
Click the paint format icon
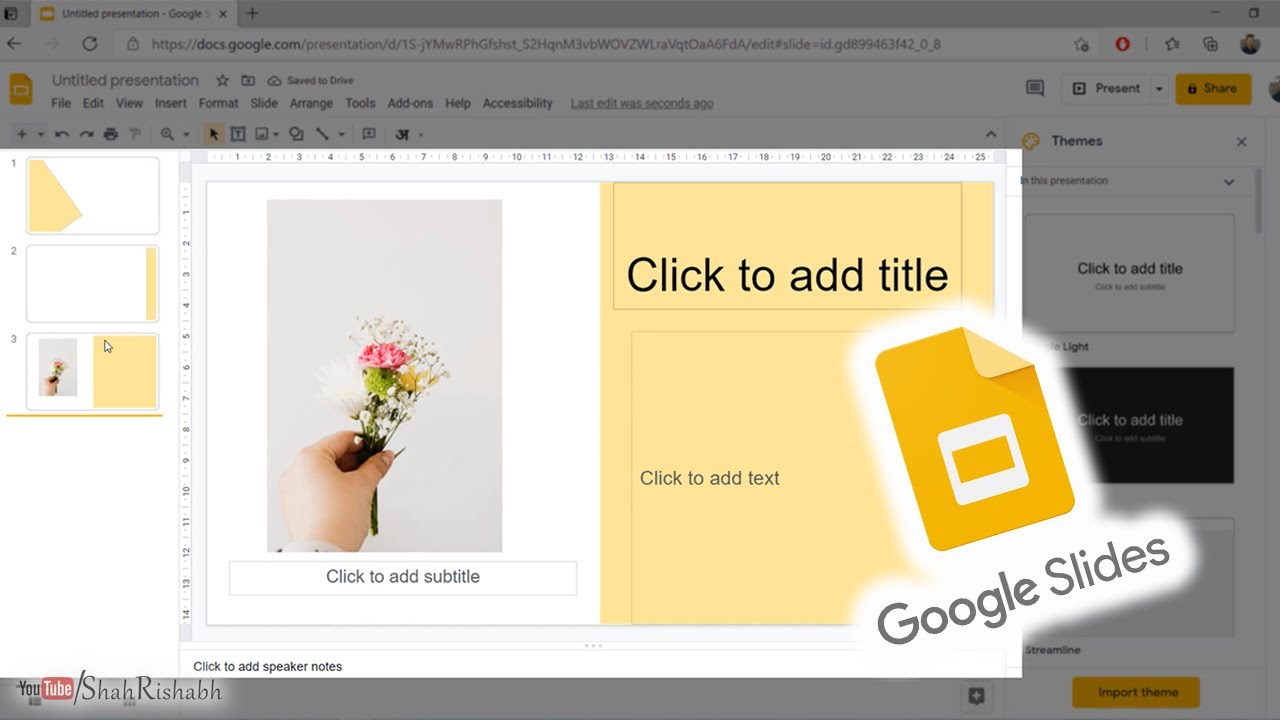click(135, 134)
